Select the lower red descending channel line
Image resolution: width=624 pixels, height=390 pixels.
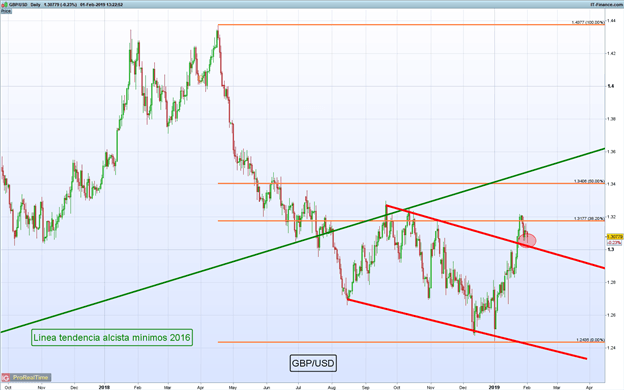pyautogui.click(x=466, y=329)
